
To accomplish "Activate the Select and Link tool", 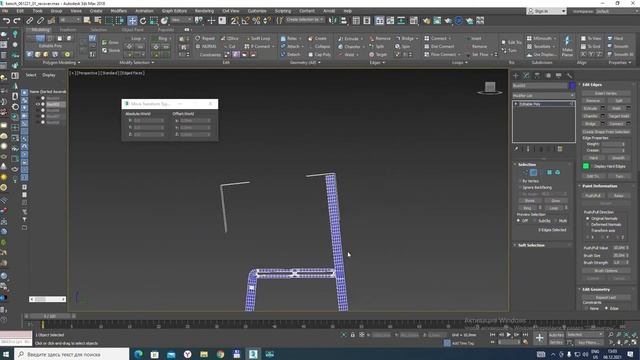I will (30, 20).
